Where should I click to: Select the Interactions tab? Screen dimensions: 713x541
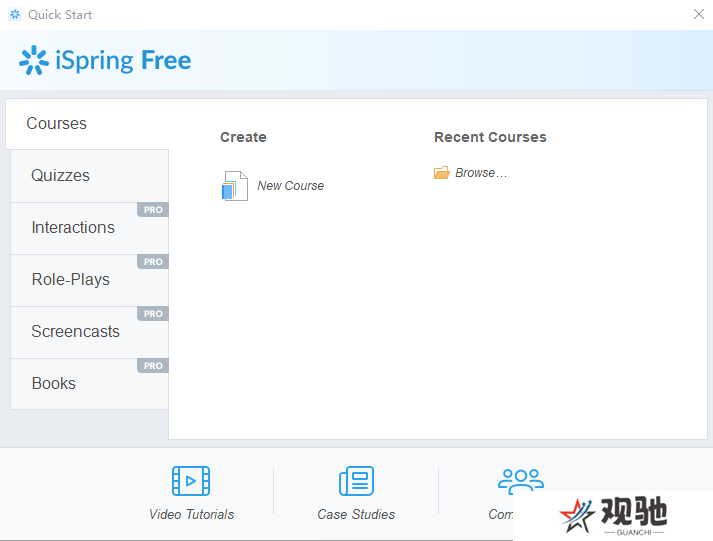[90, 228]
